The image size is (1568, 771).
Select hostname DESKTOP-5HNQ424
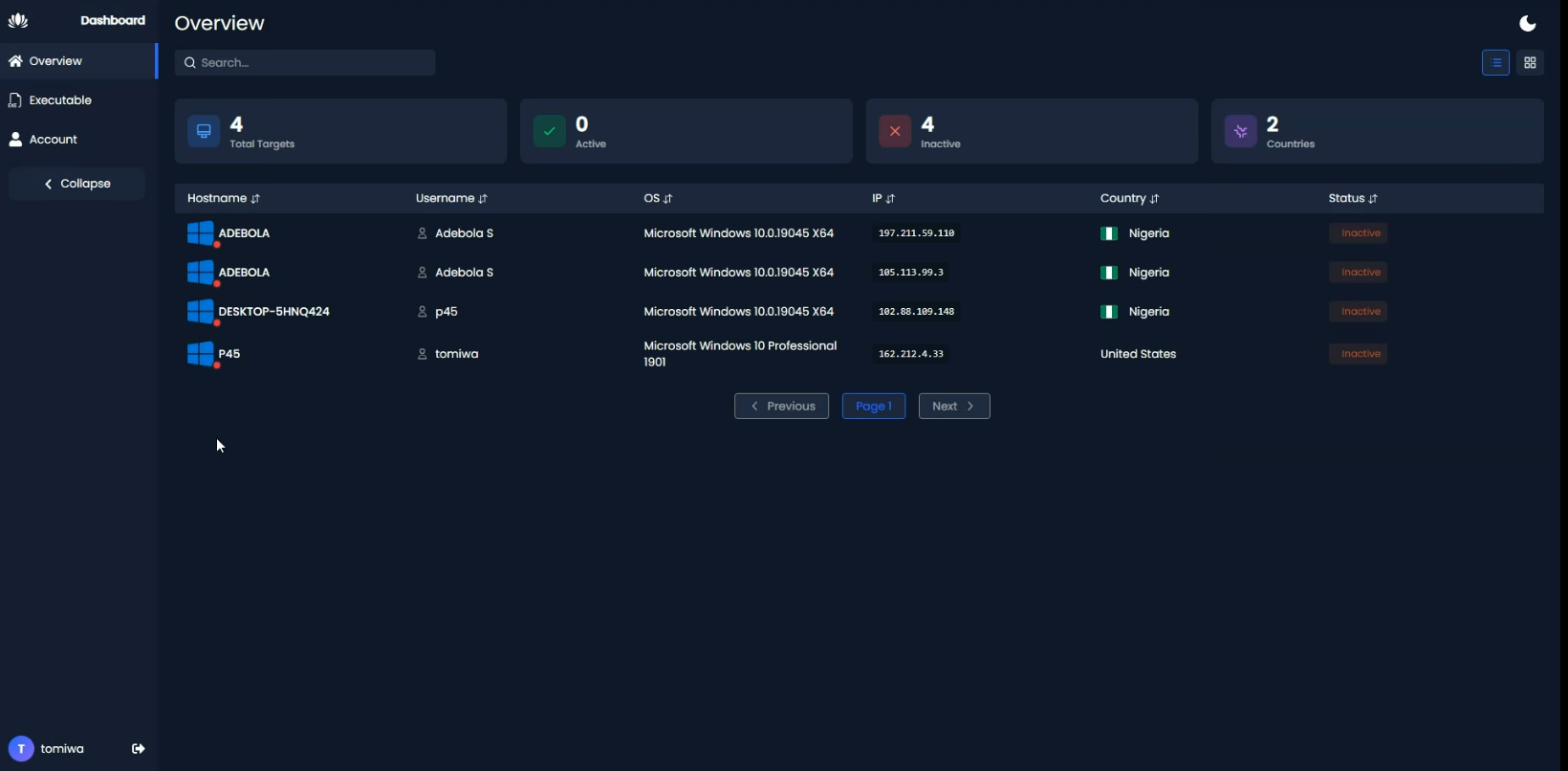coord(274,312)
